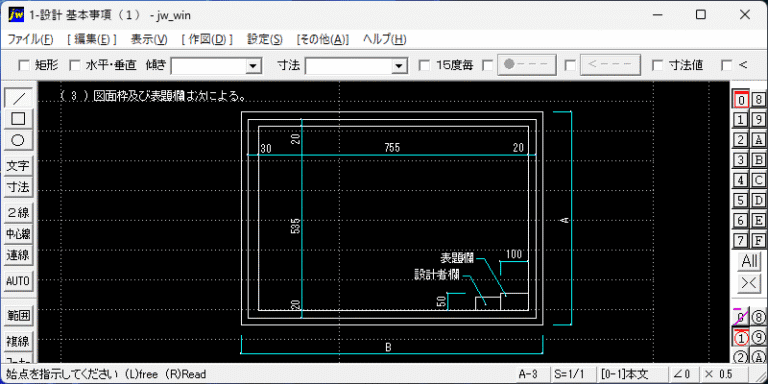Click the ●--- endpoint style button
Viewport: 768px width, 384px height.
tap(528, 65)
